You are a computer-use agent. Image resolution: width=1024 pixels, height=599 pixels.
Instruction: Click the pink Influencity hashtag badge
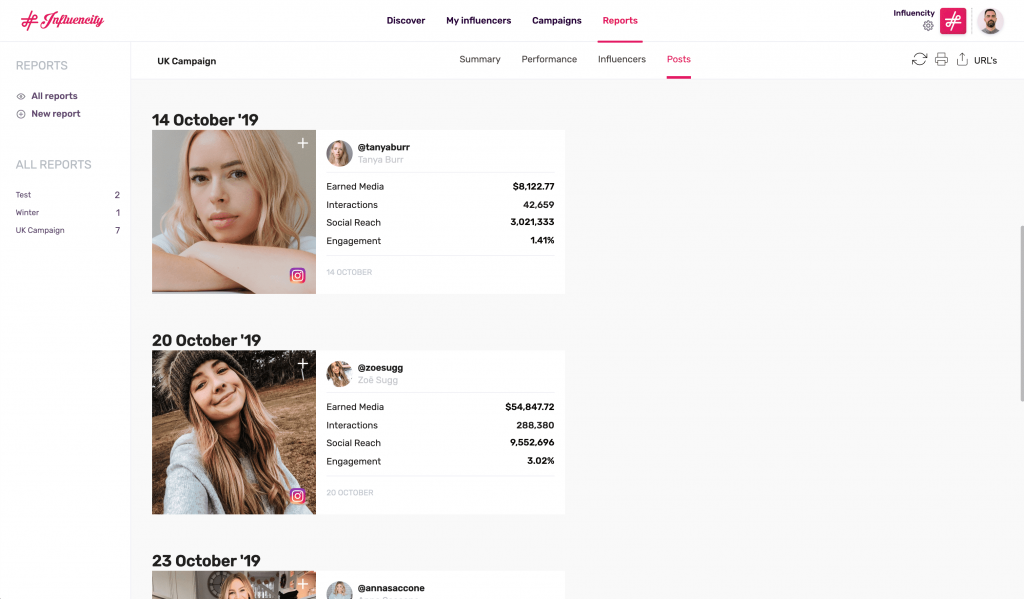tap(953, 21)
